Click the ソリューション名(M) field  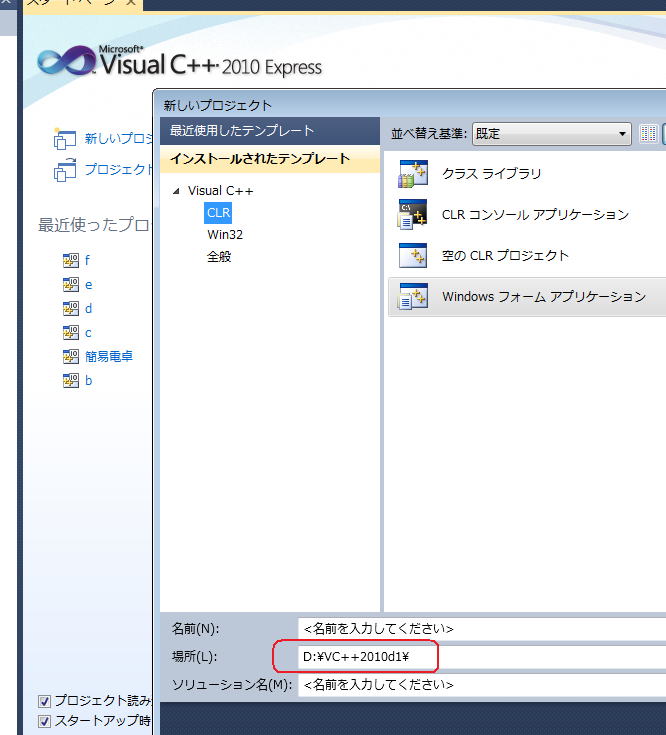pos(482,685)
